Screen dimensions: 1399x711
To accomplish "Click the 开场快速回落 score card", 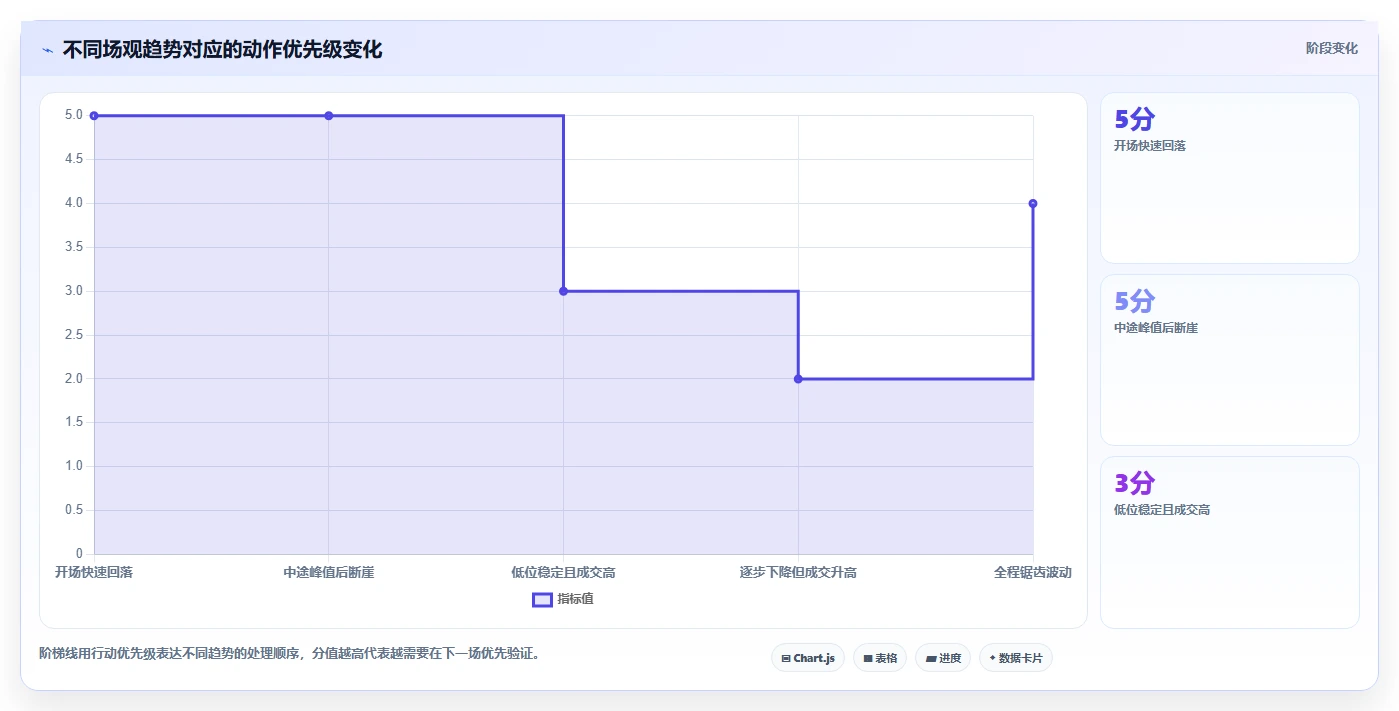I will tap(1230, 178).
